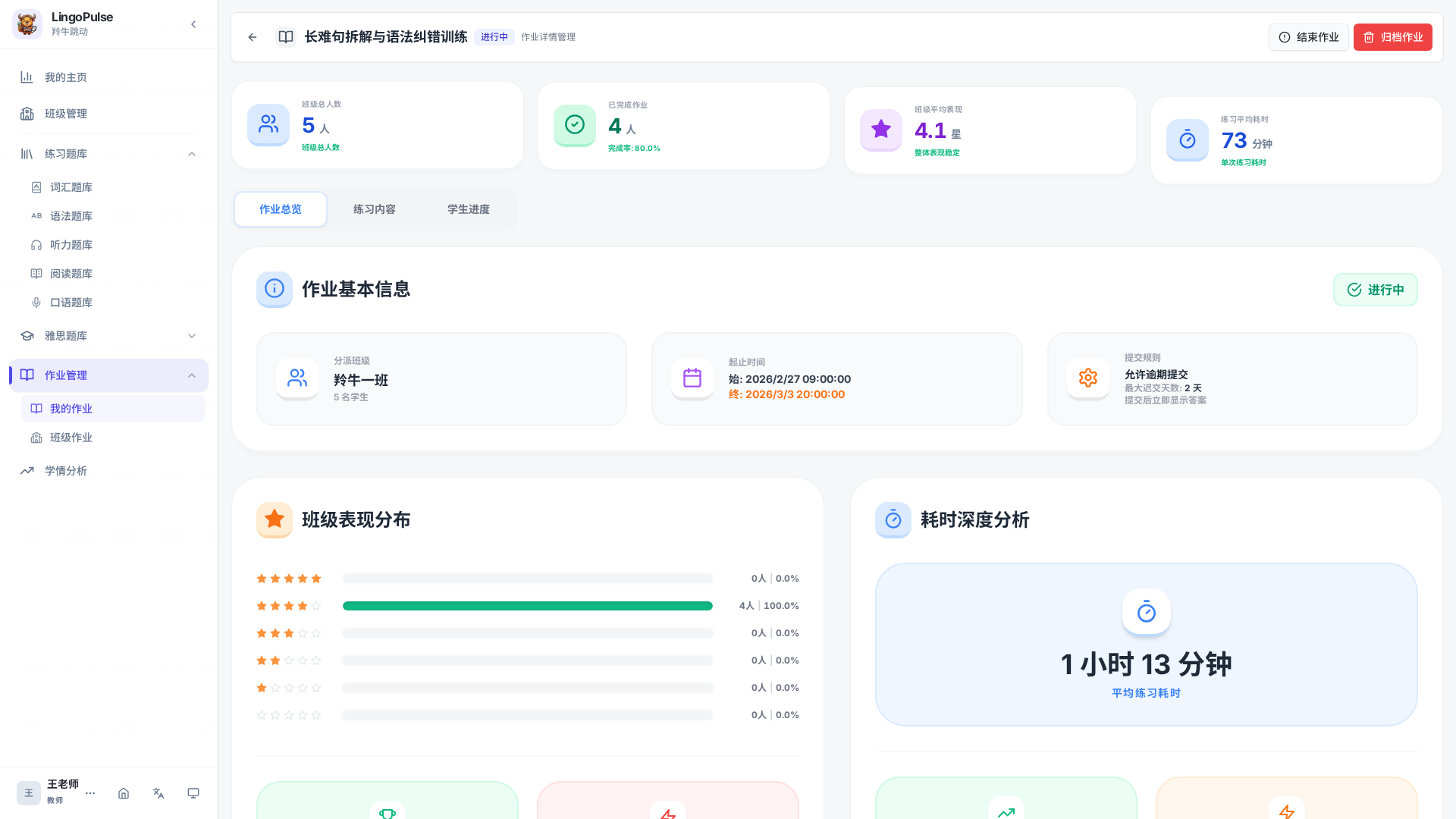
Task: Click the 王 user avatar
Action: click(x=29, y=793)
